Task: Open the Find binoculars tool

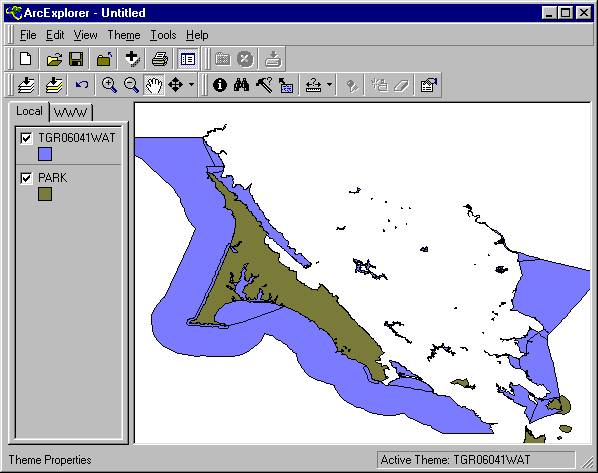Action: [241, 85]
